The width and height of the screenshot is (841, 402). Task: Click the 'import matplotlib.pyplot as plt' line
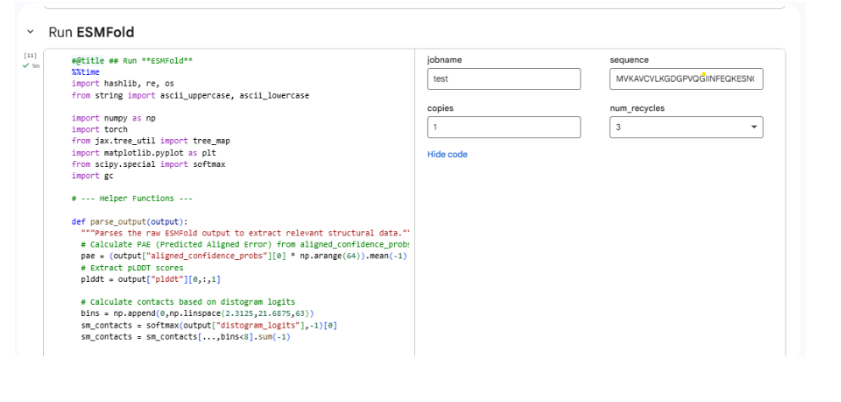coord(142,152)
